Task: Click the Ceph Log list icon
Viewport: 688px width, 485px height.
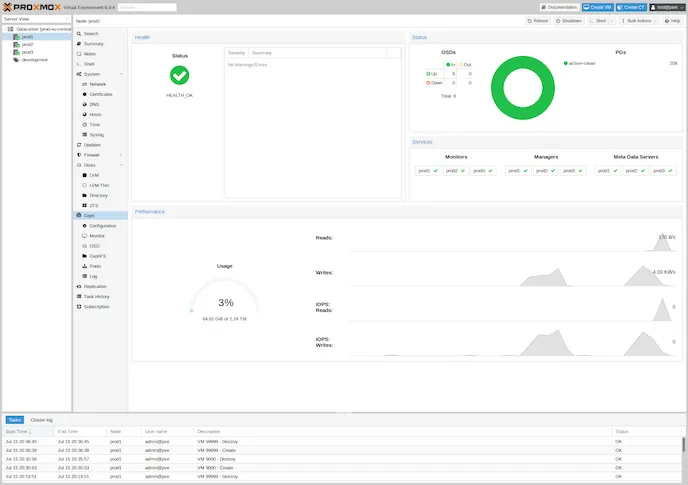Action: tap(85, 276)
